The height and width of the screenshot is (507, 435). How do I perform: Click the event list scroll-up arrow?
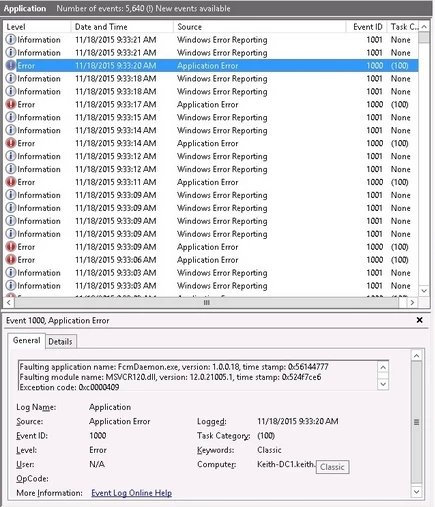tap(424, 27)
